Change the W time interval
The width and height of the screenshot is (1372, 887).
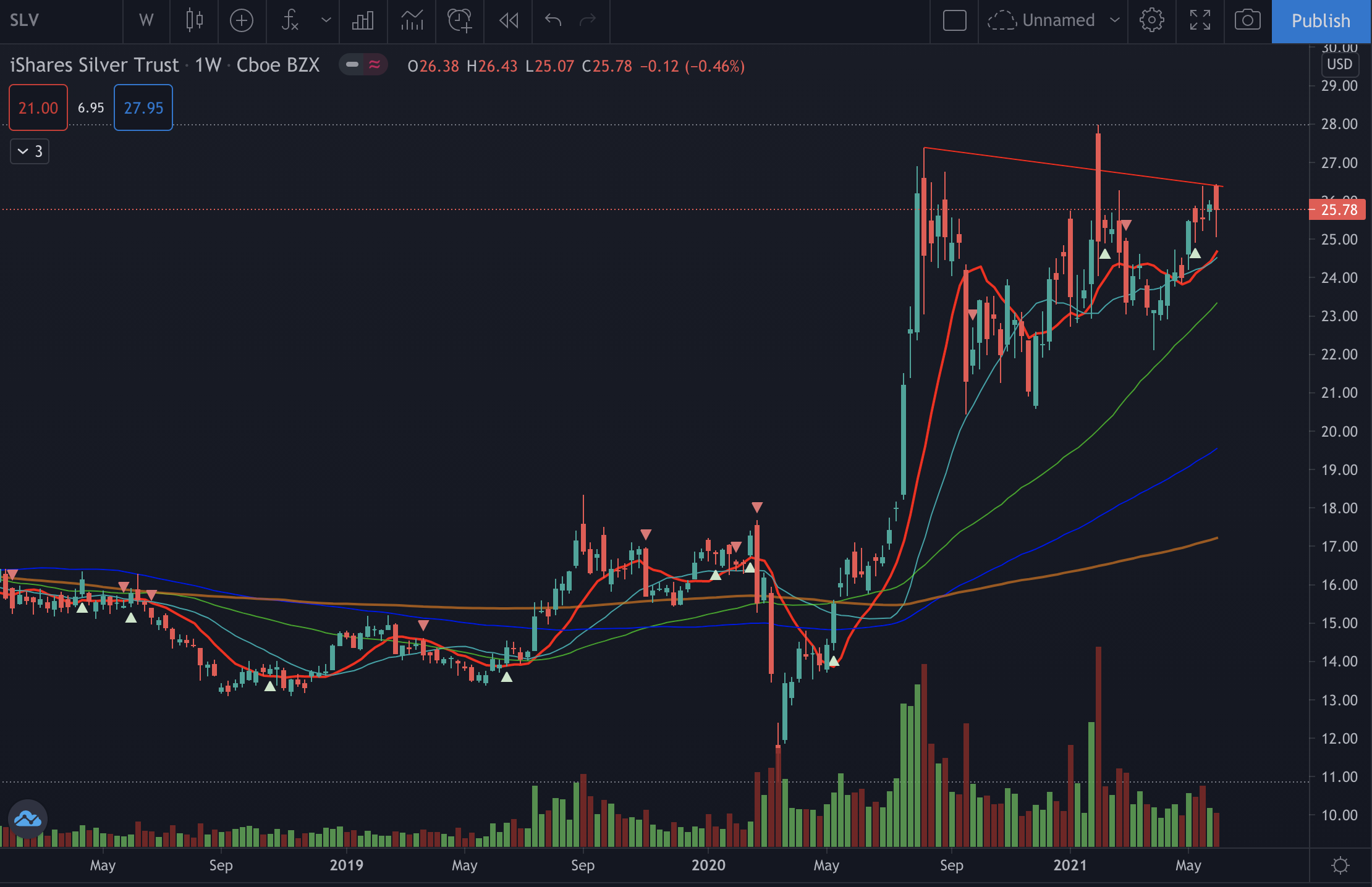[146, 20]
